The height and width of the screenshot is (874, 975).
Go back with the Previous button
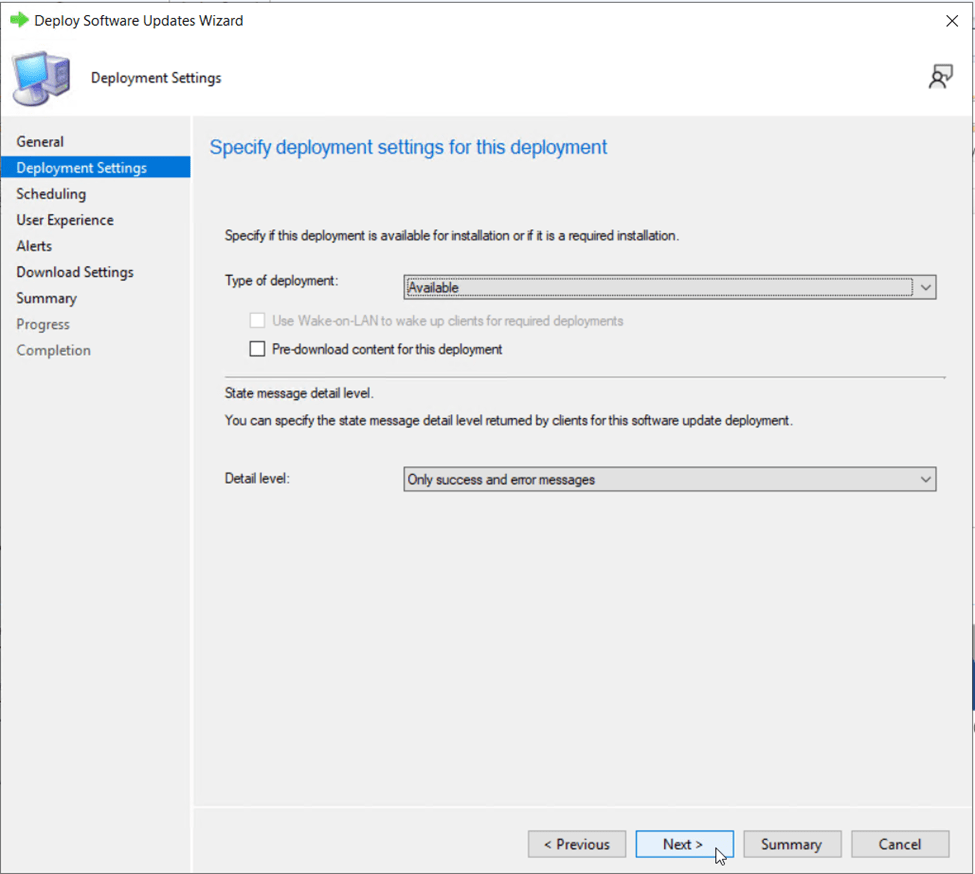click(577, 844)
